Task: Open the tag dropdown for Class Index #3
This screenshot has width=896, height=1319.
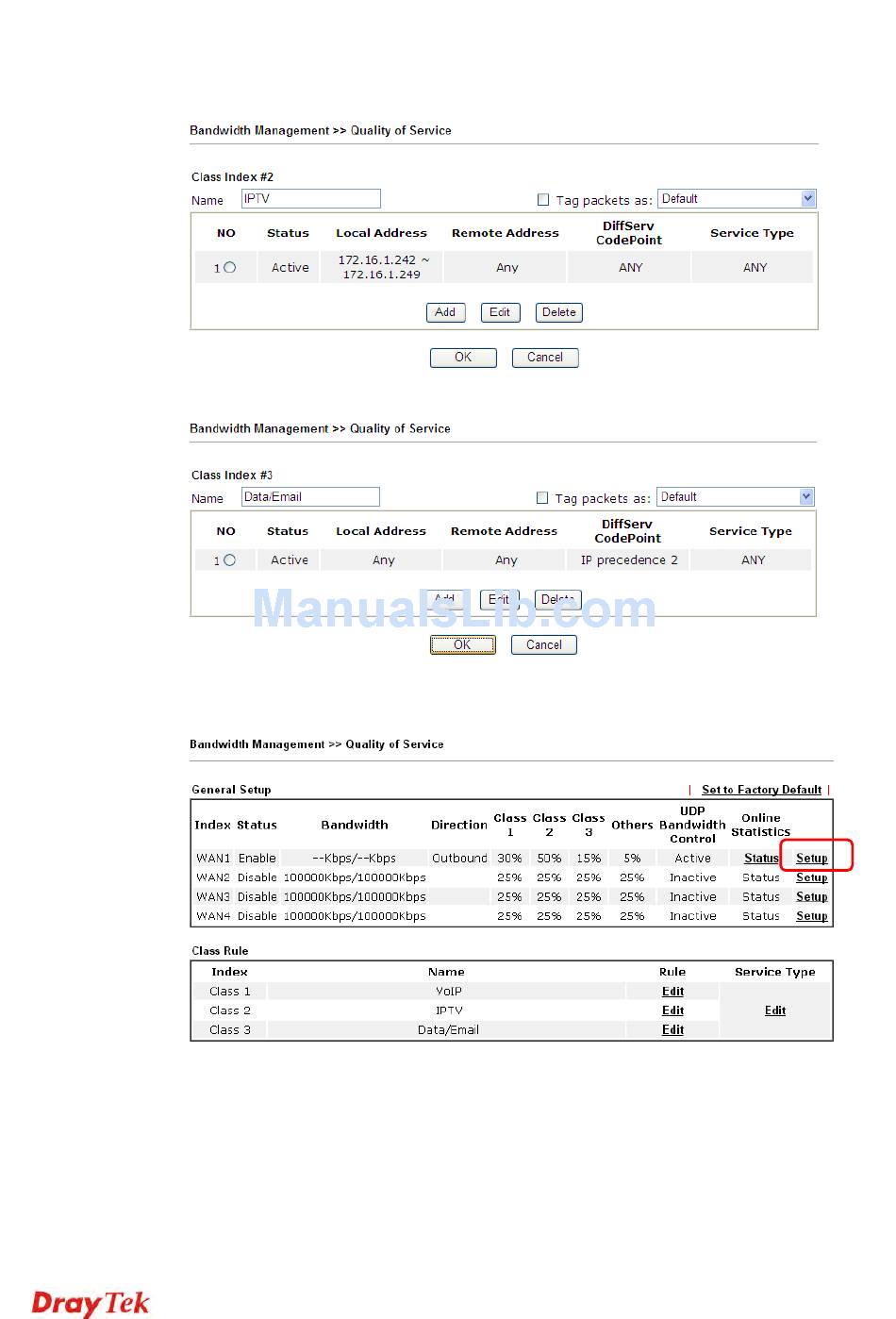Action: [806, 497]
